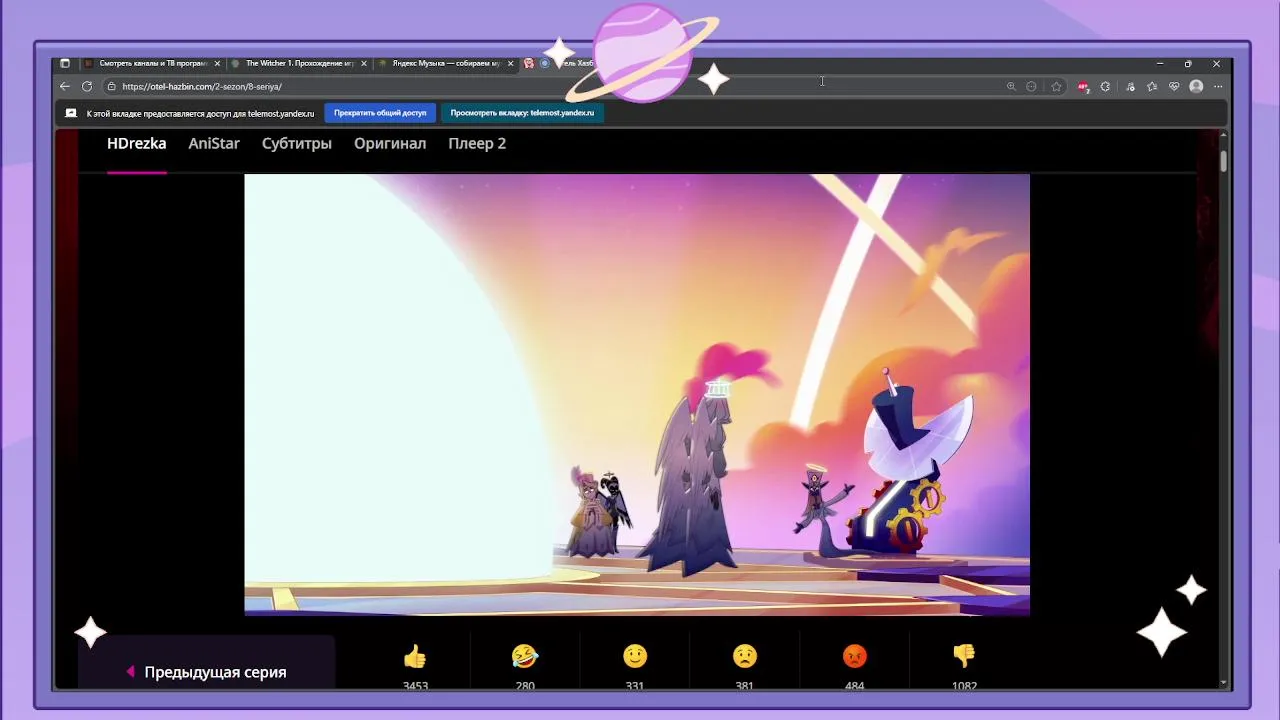Open the red AdBlock extension icon

pos(1083,87)
